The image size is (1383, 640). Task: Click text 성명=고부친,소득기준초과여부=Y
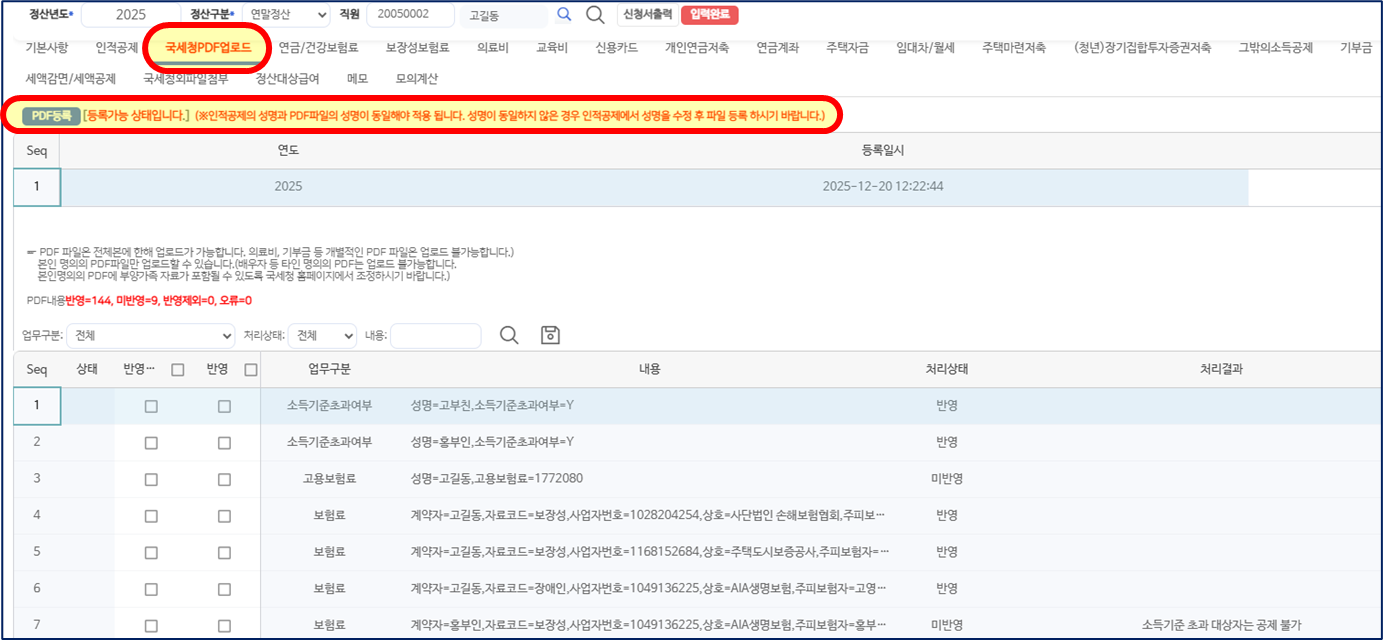[492, 406]
